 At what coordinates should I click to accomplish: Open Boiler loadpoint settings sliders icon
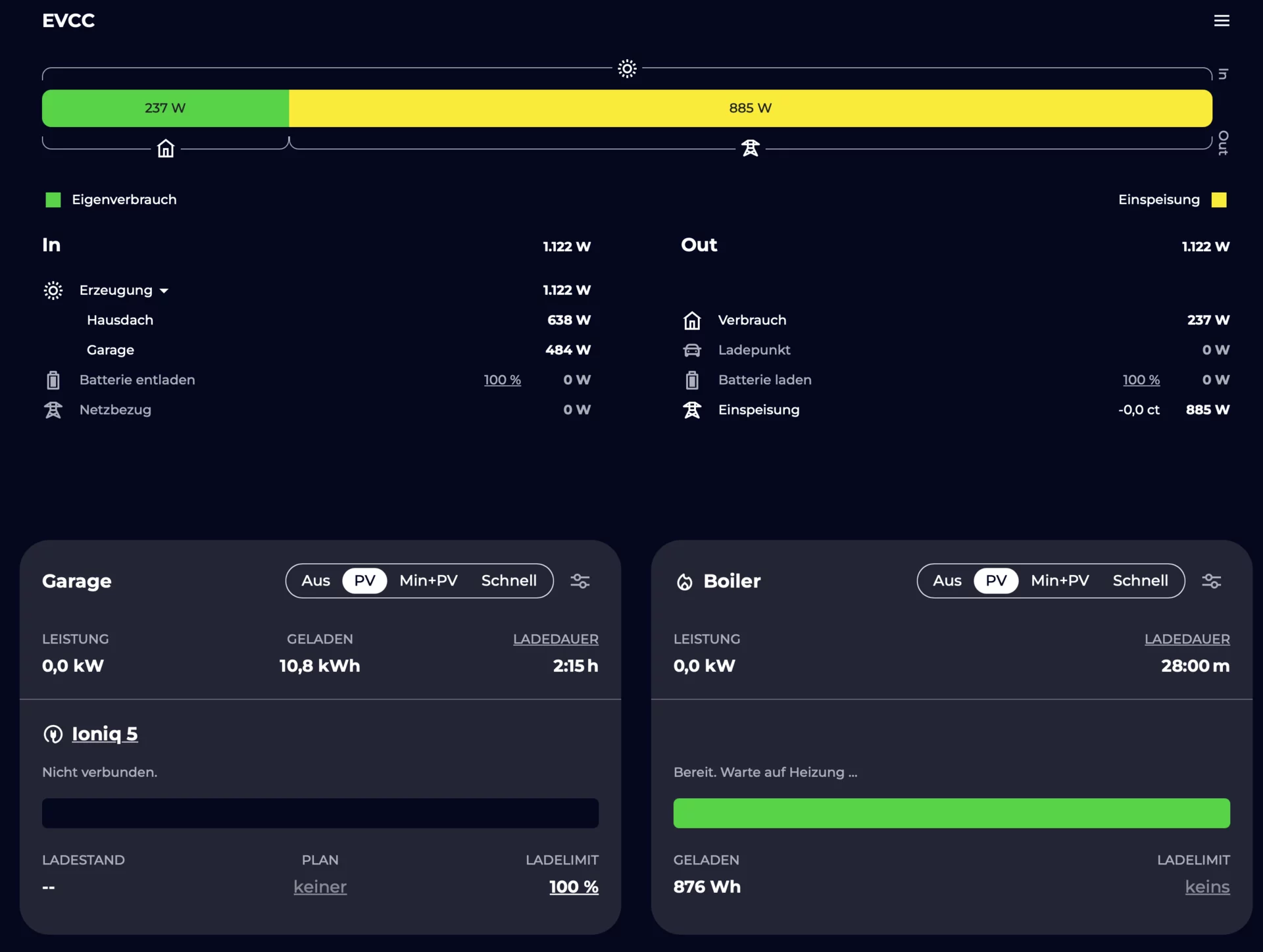[x=1211, y=581]
